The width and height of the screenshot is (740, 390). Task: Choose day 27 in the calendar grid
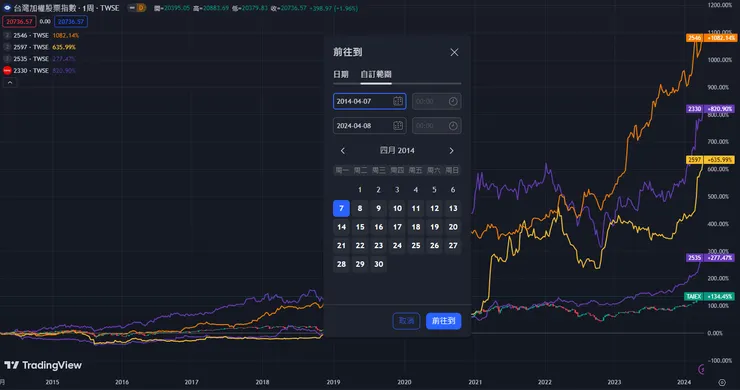453,246
